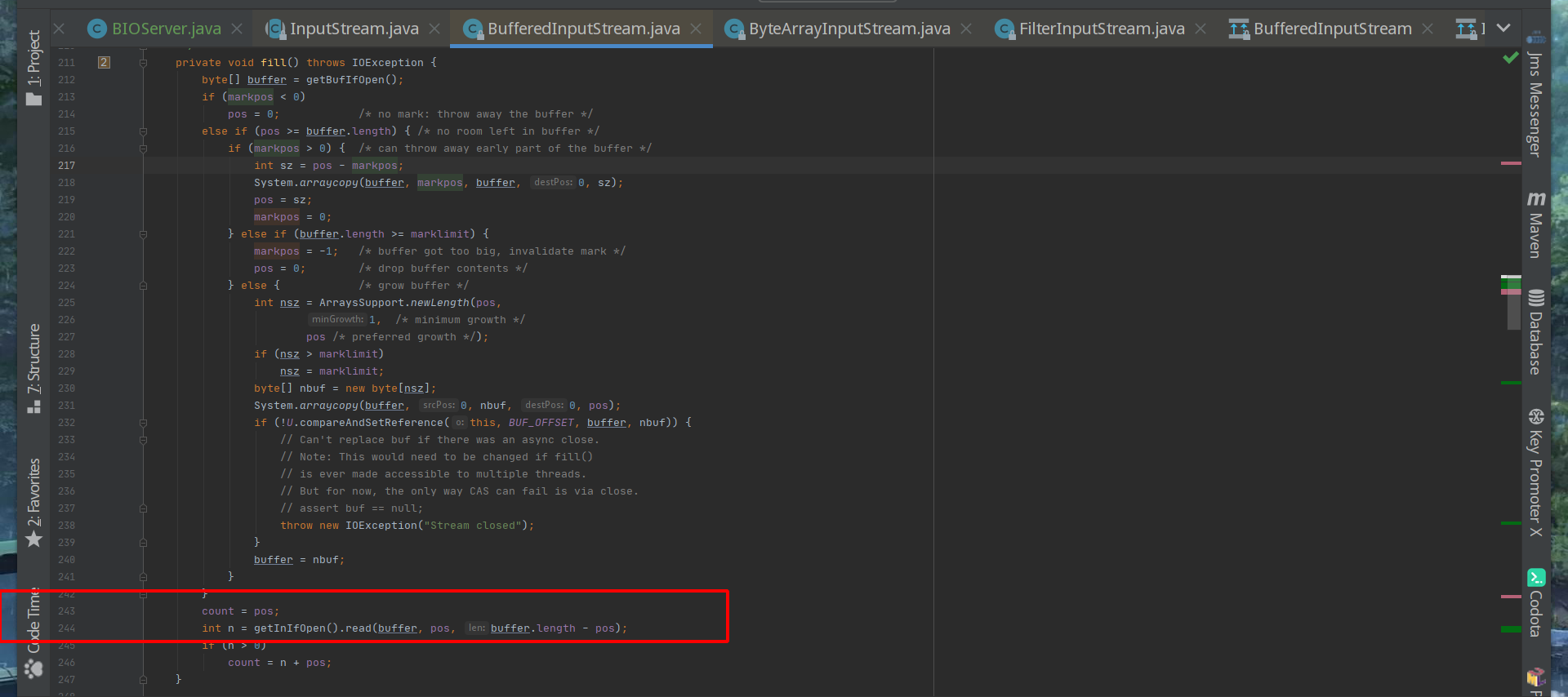Click the gutter marker on line 211
This screenshot has width=1568, height=697.
[104, 62]
